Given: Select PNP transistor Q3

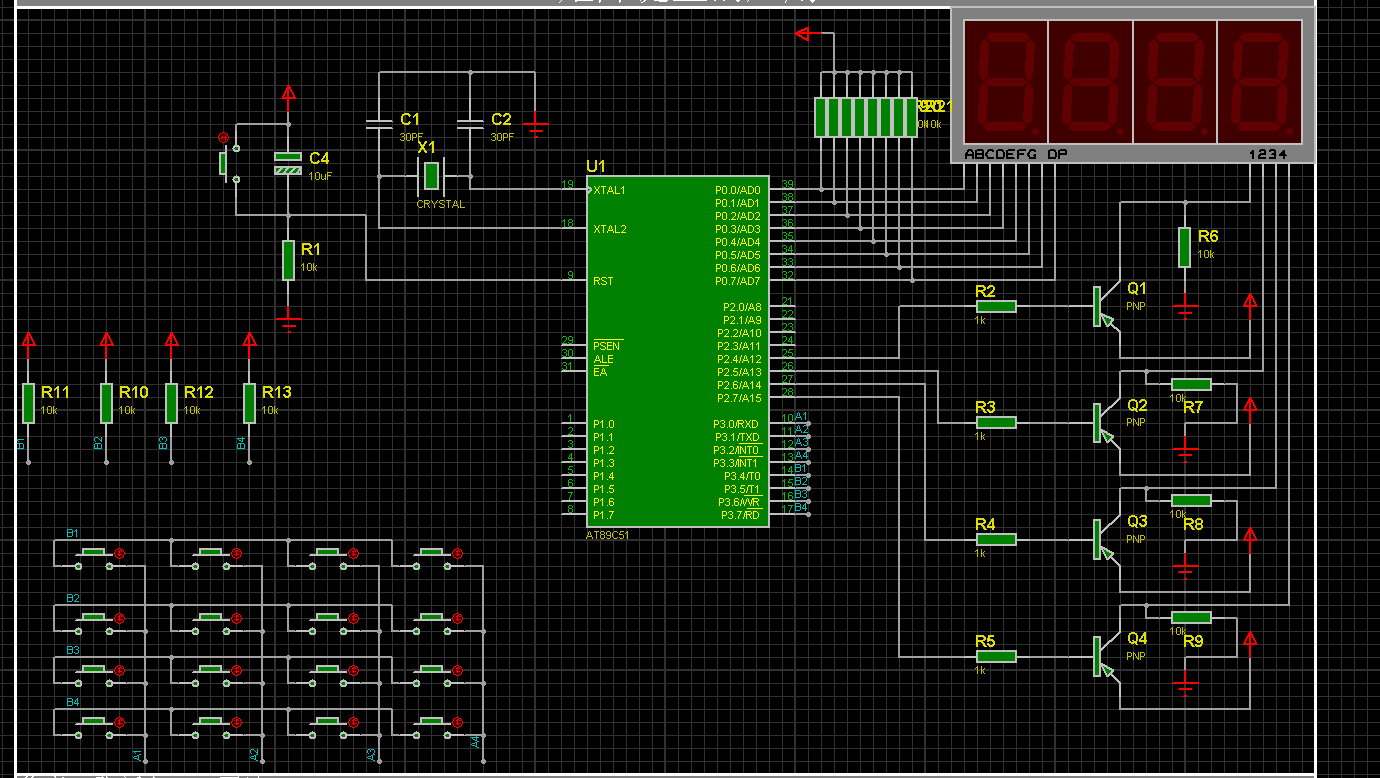Looking at the screenshot, I should click(x=1104, y=539).
